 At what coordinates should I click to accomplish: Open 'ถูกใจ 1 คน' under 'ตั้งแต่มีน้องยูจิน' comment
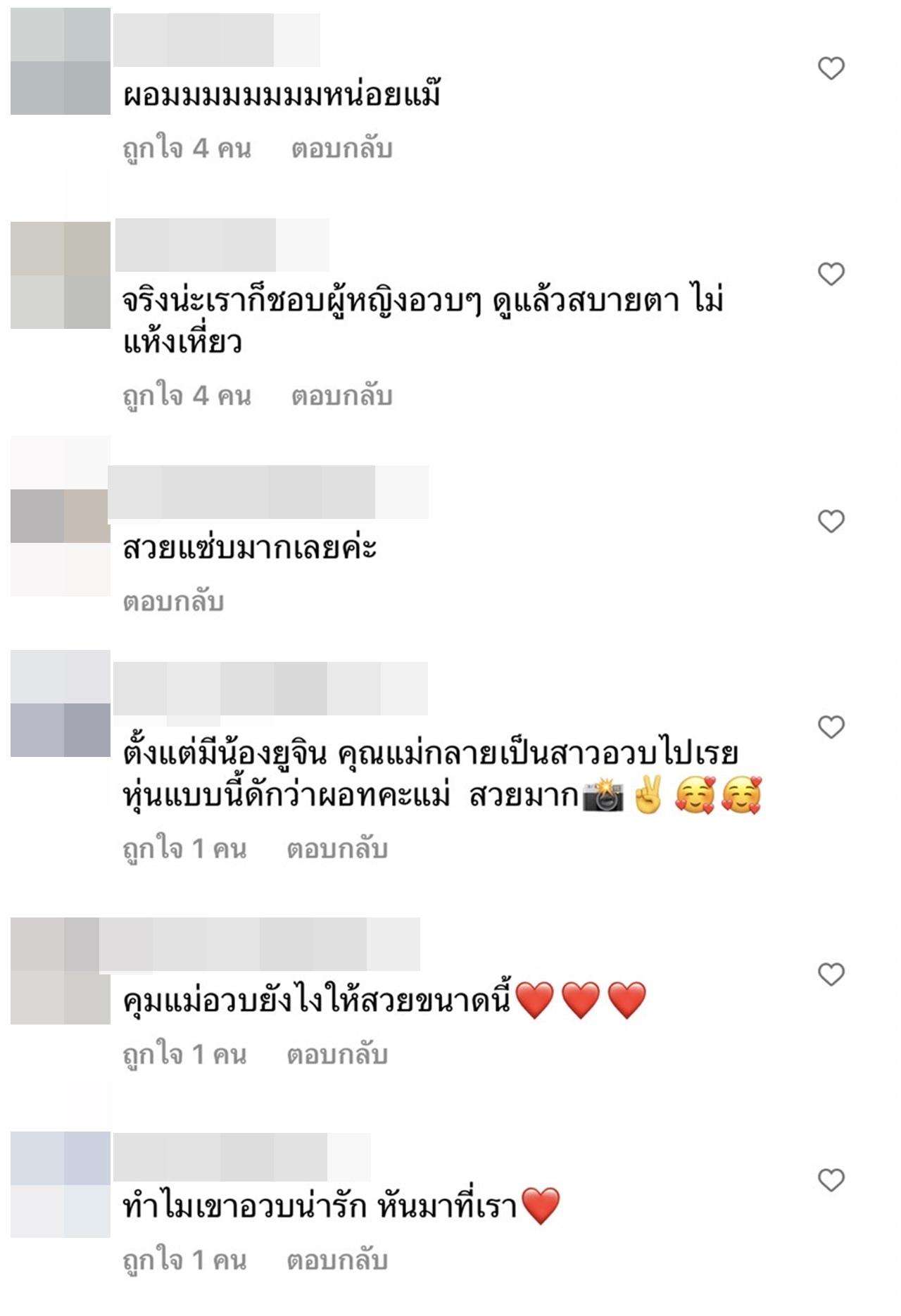[184, 850]
